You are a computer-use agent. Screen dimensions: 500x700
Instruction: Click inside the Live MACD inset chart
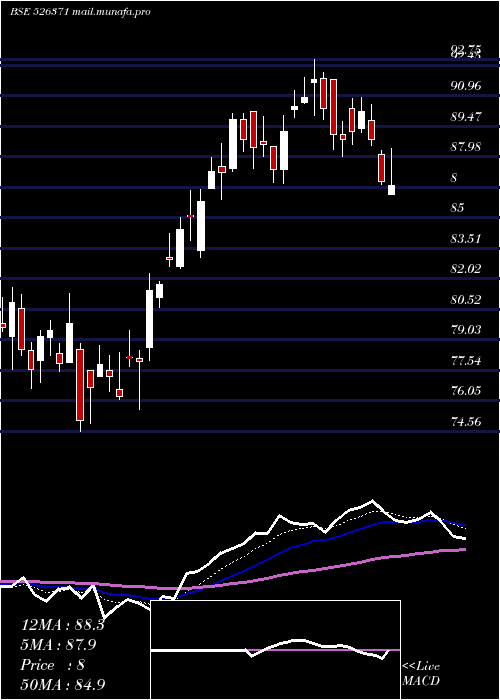[275, 650]
